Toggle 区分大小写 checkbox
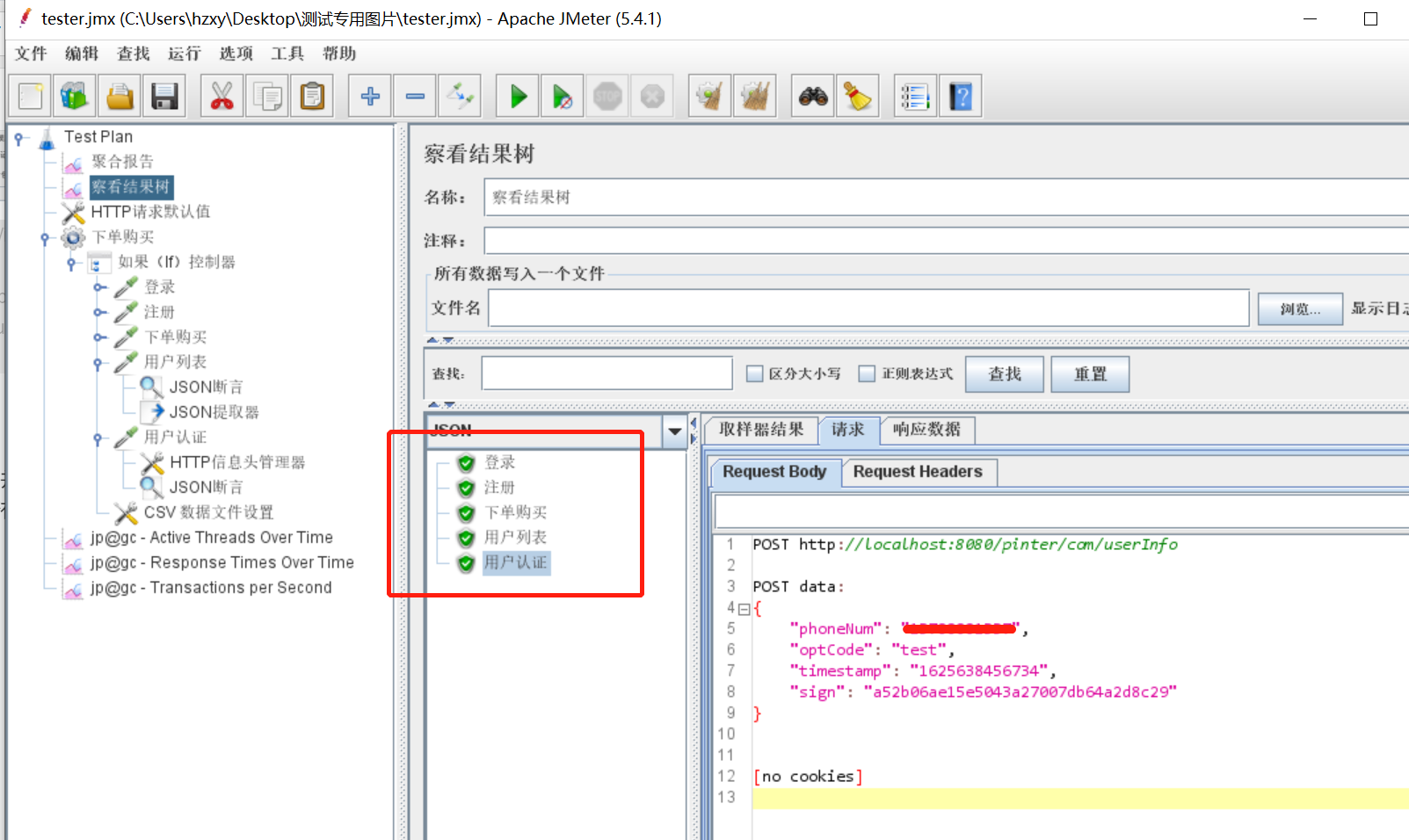The width and height of the screenshot is (1409, 840). point(754,373)
